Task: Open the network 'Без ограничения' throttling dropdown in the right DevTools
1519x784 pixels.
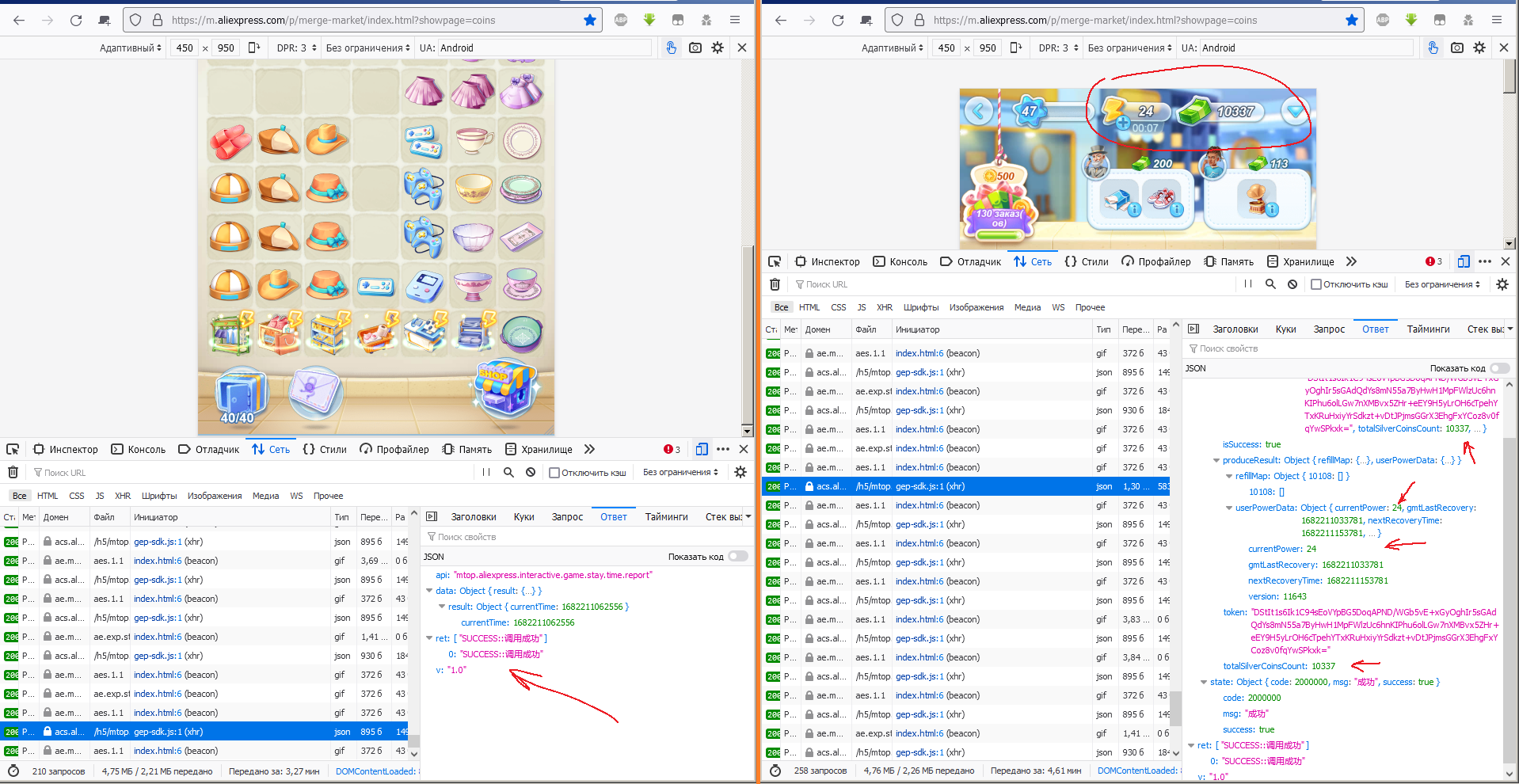Action: point(1442,284)
